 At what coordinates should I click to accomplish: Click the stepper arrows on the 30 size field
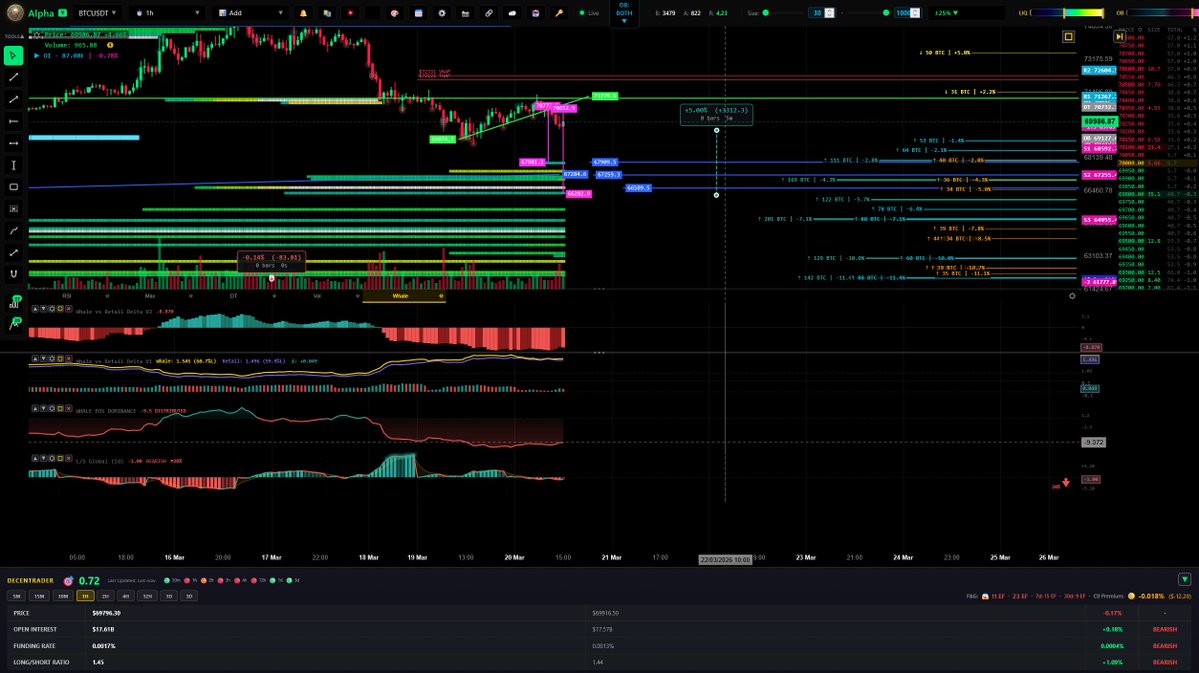(830, 13)
